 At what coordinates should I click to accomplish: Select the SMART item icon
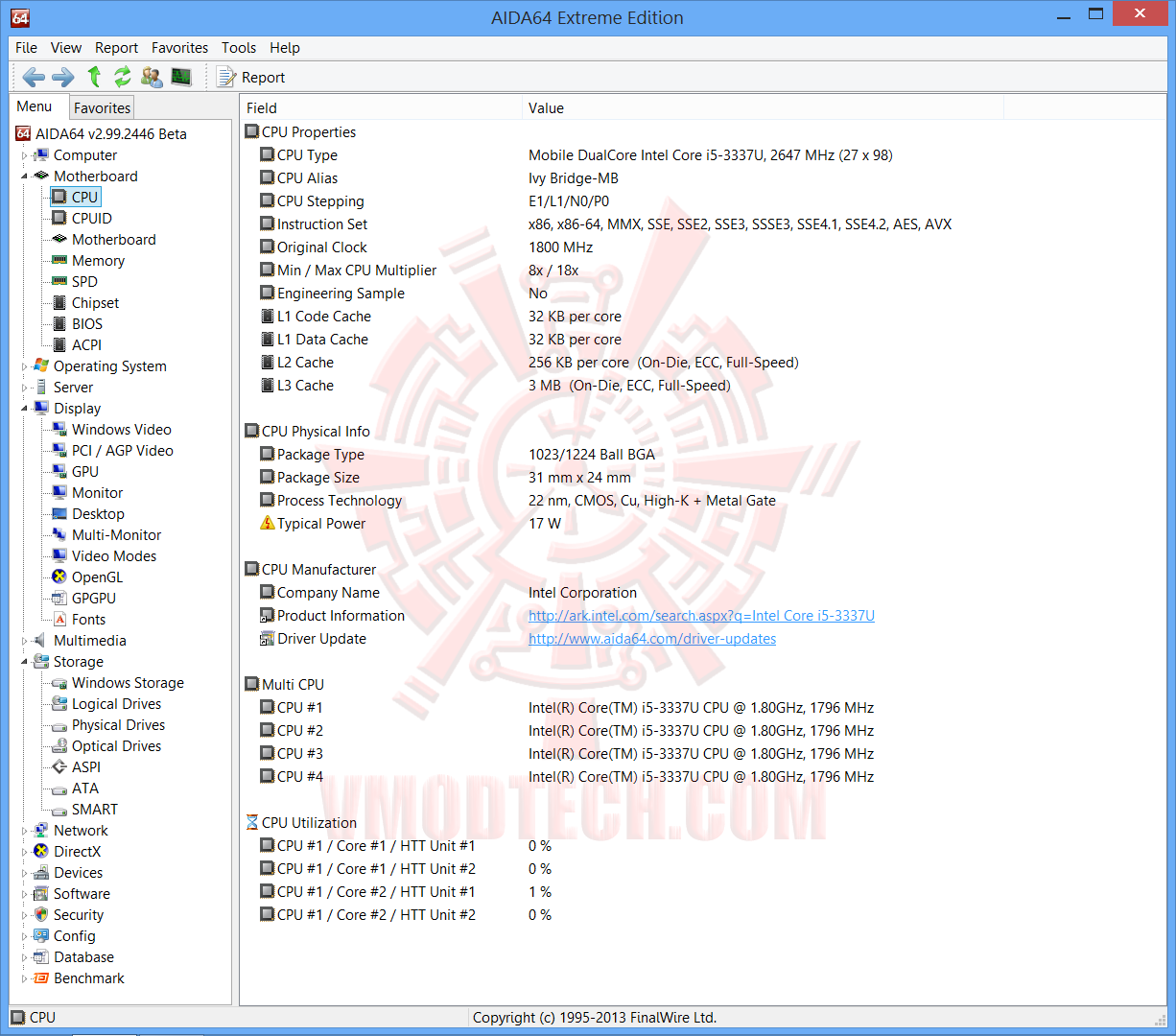point(59,810)
